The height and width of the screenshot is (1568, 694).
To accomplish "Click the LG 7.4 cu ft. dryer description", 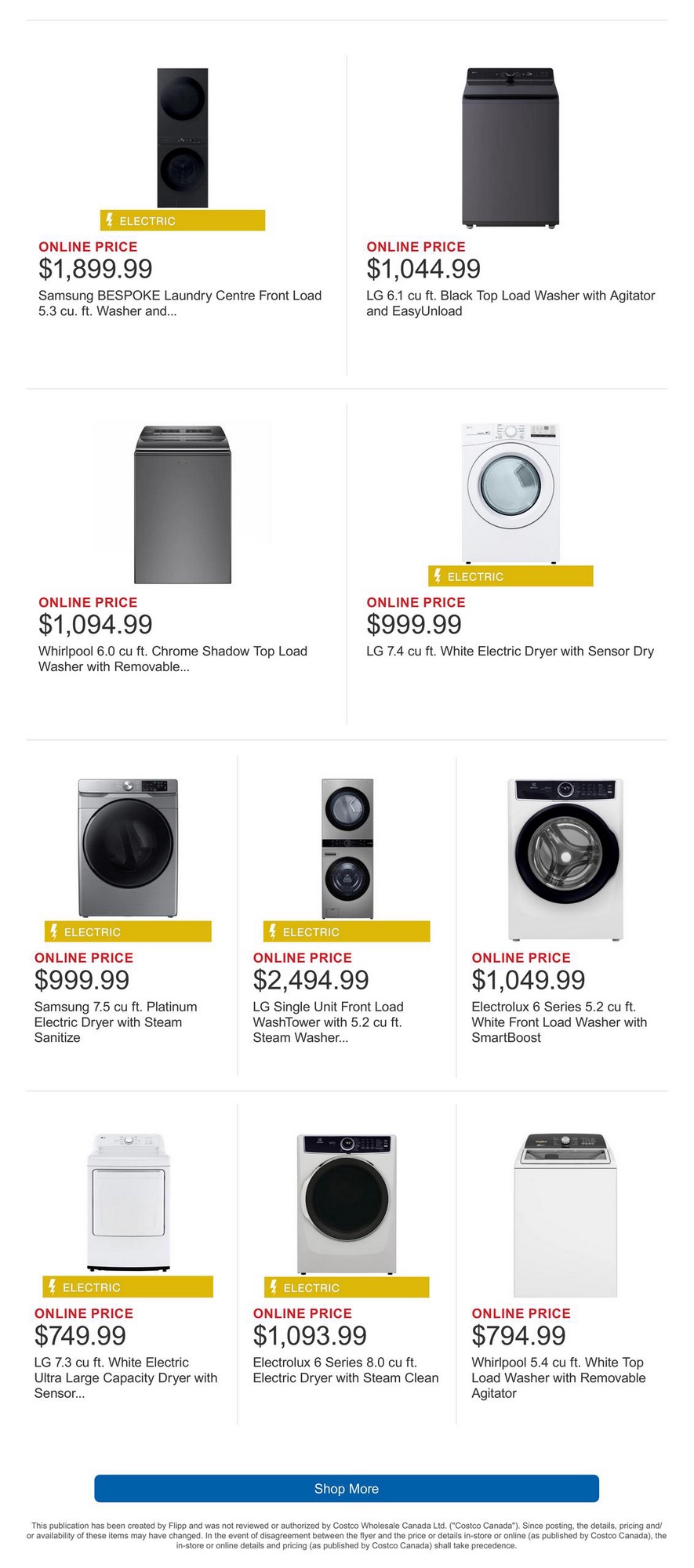I will (x=510, y=651).
